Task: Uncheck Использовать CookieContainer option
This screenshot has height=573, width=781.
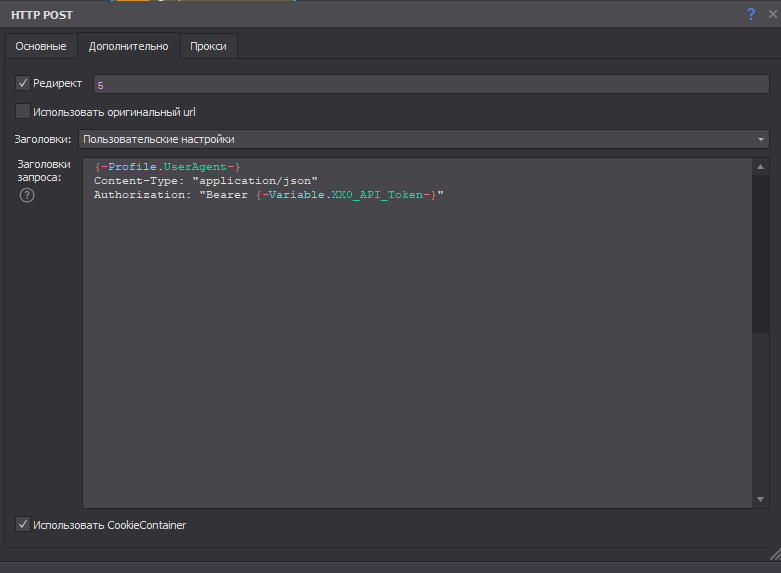Action: point(23,524)
